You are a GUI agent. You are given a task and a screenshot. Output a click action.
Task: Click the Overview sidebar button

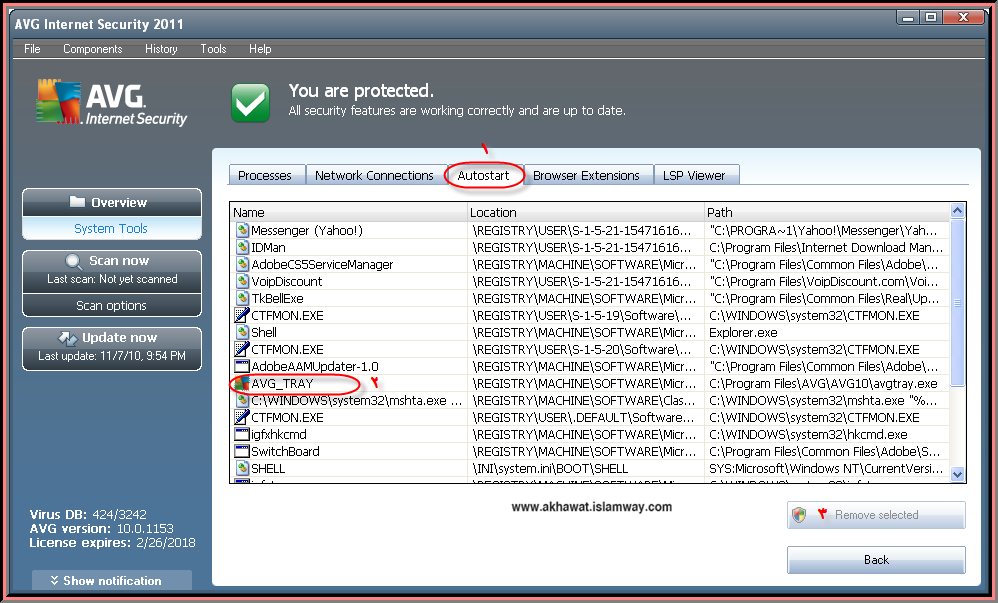click(112, 202)
